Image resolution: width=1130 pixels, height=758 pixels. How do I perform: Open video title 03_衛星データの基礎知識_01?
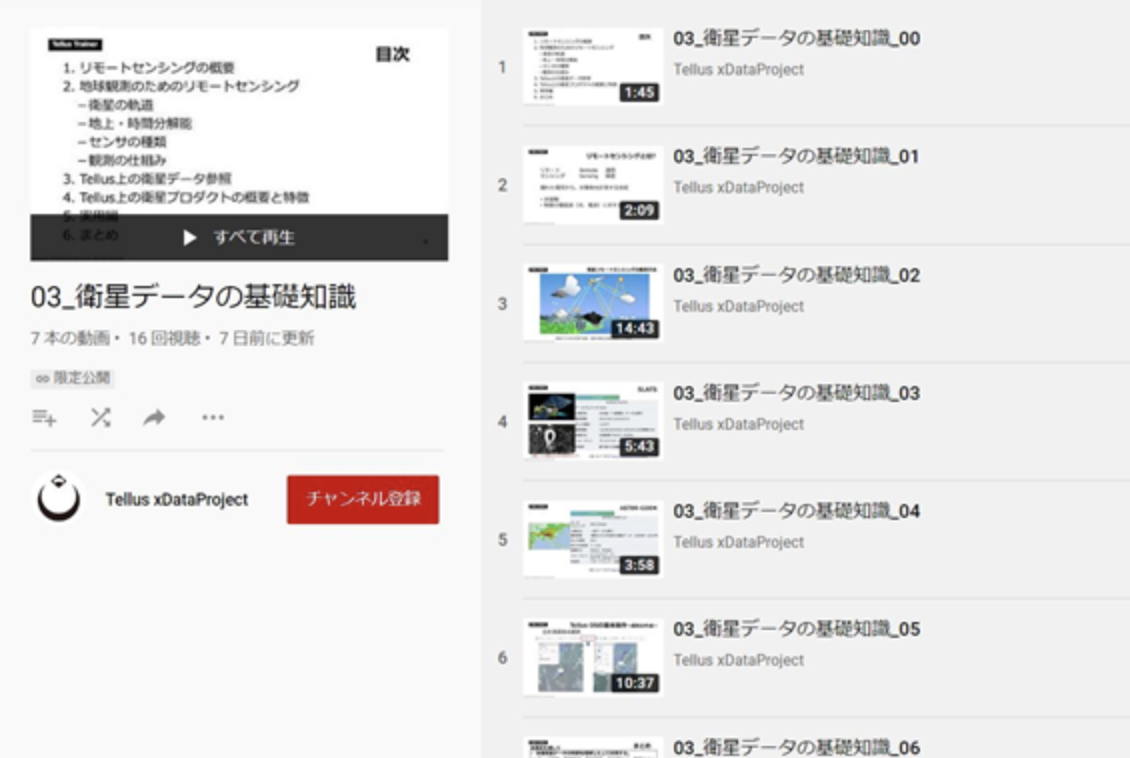tap(796, 156)
